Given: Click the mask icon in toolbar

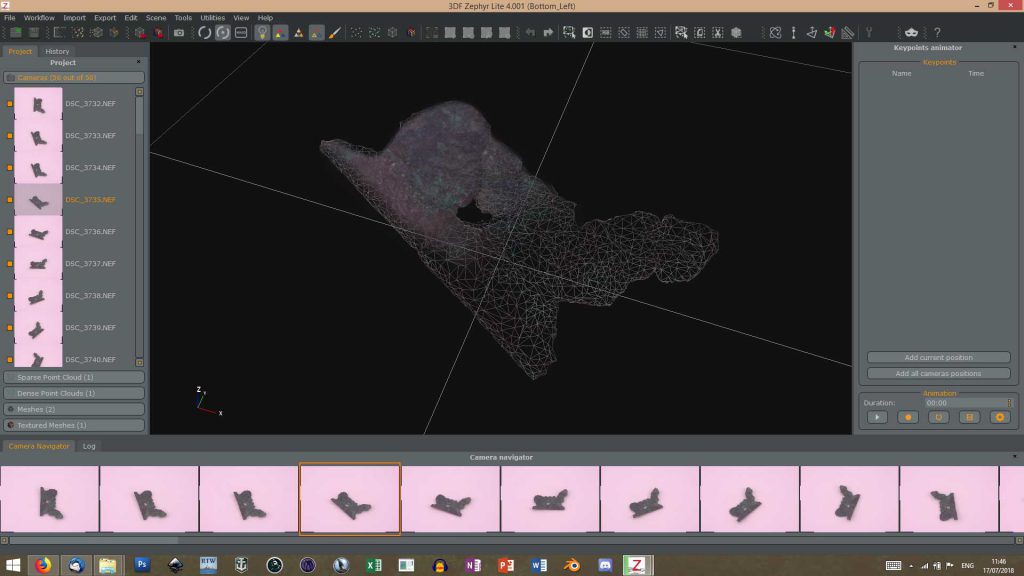Looking at the screenshot, I should point(911,33).
